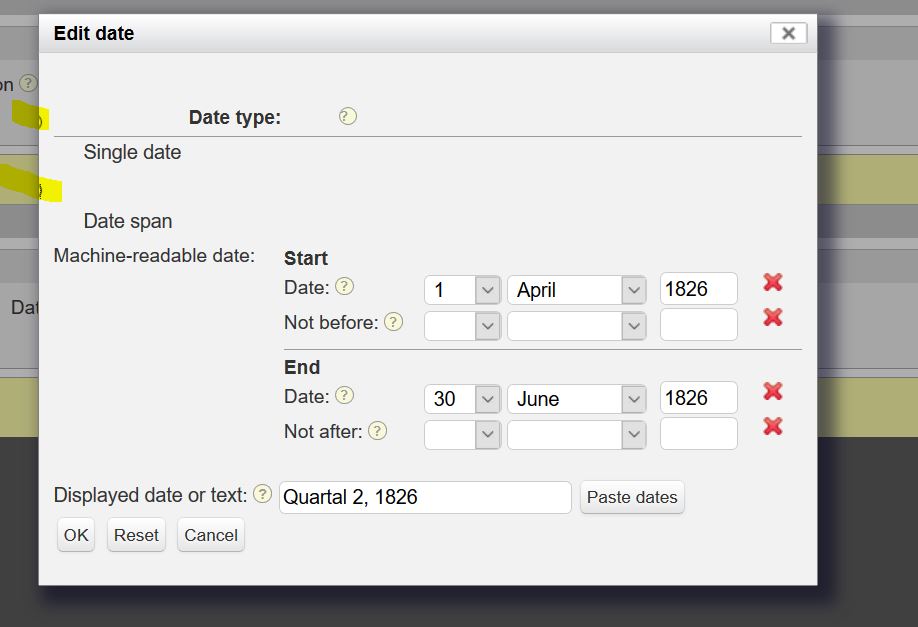Click the End Date year field 1826

698,398
